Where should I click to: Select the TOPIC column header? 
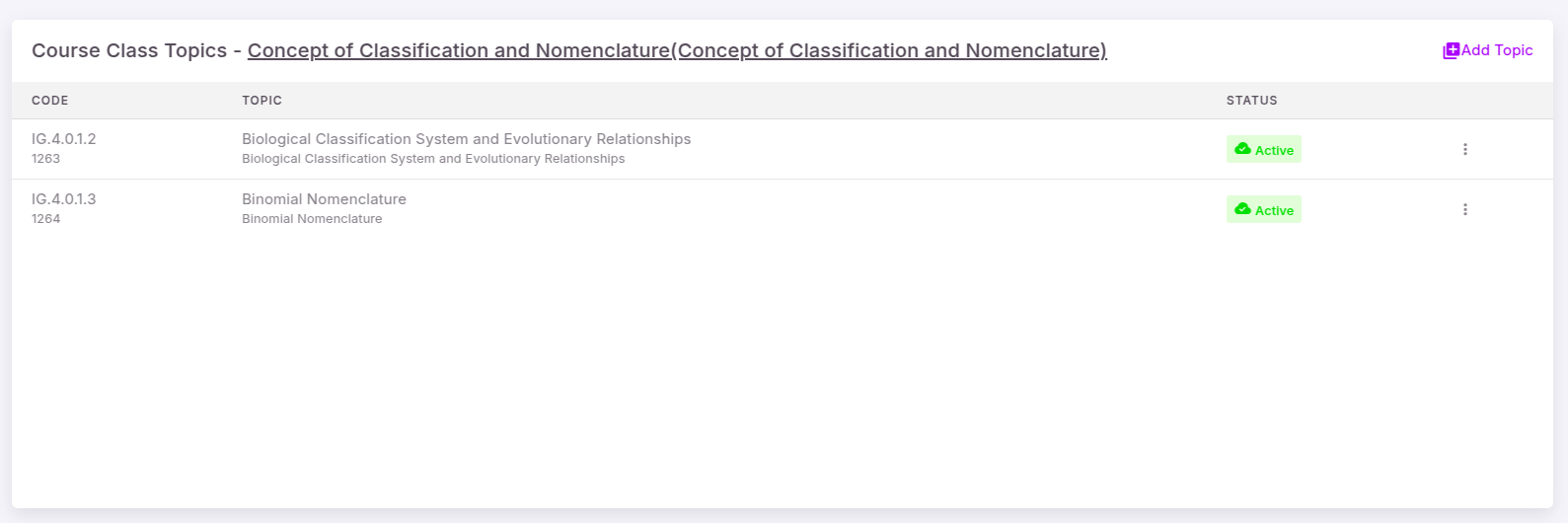coord(262,101)
